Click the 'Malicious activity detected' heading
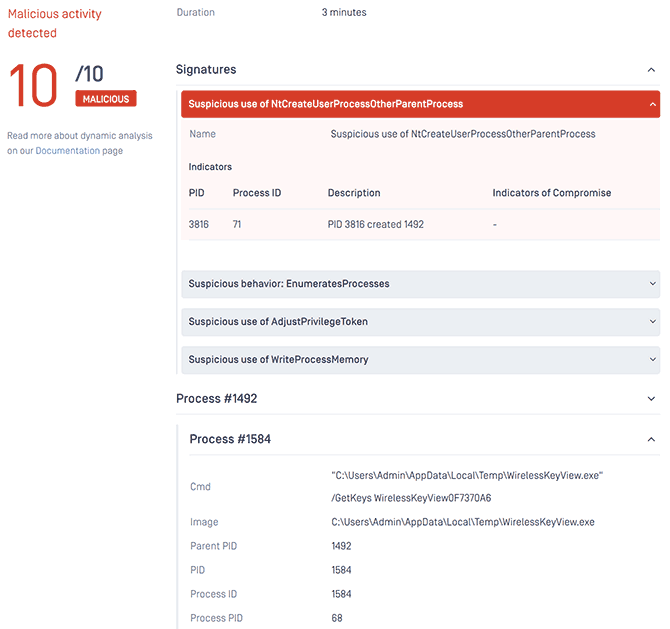Screen dimensions: 670x629 55,24
